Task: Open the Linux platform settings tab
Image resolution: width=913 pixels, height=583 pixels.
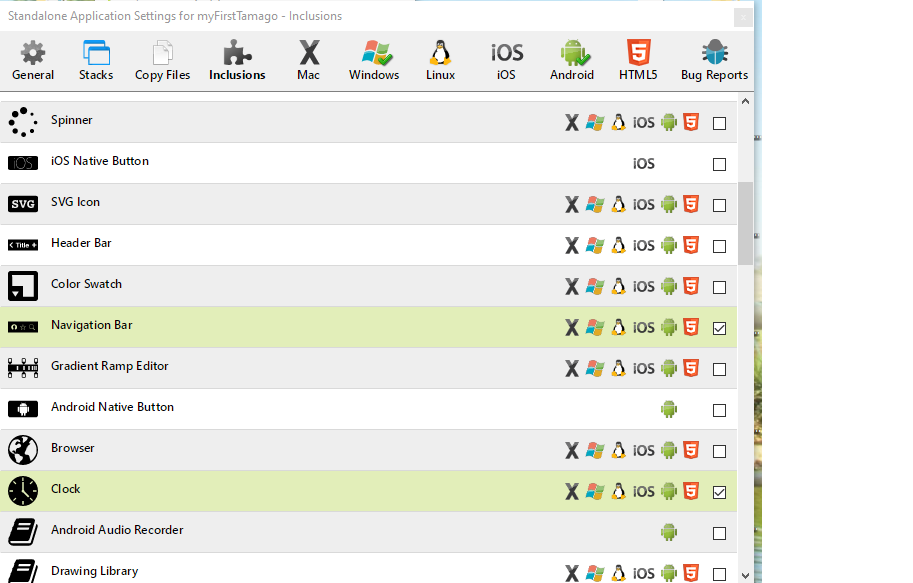Action: coord(440,61)
